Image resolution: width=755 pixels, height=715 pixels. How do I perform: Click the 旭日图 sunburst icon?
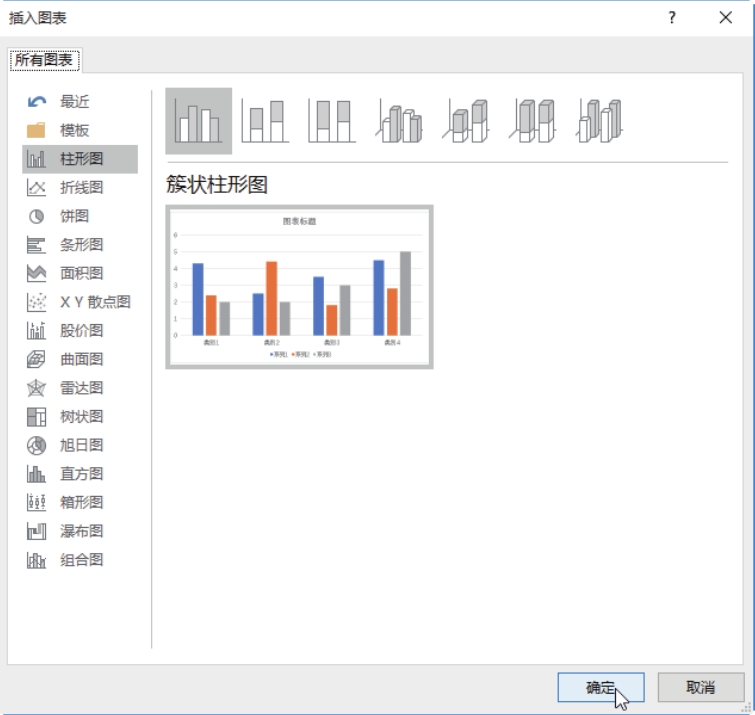36,445
